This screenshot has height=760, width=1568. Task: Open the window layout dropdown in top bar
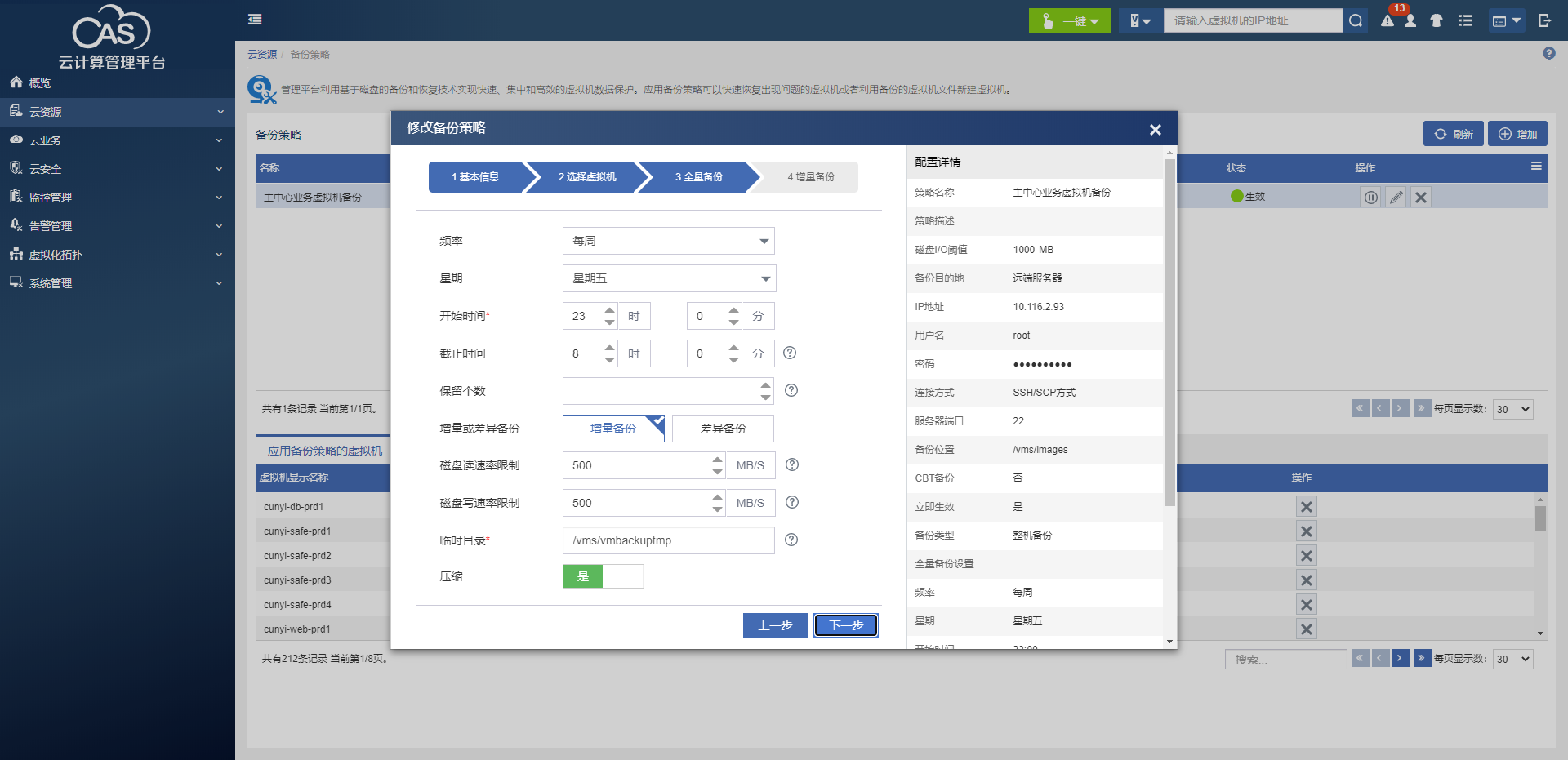pos(1507,20)
